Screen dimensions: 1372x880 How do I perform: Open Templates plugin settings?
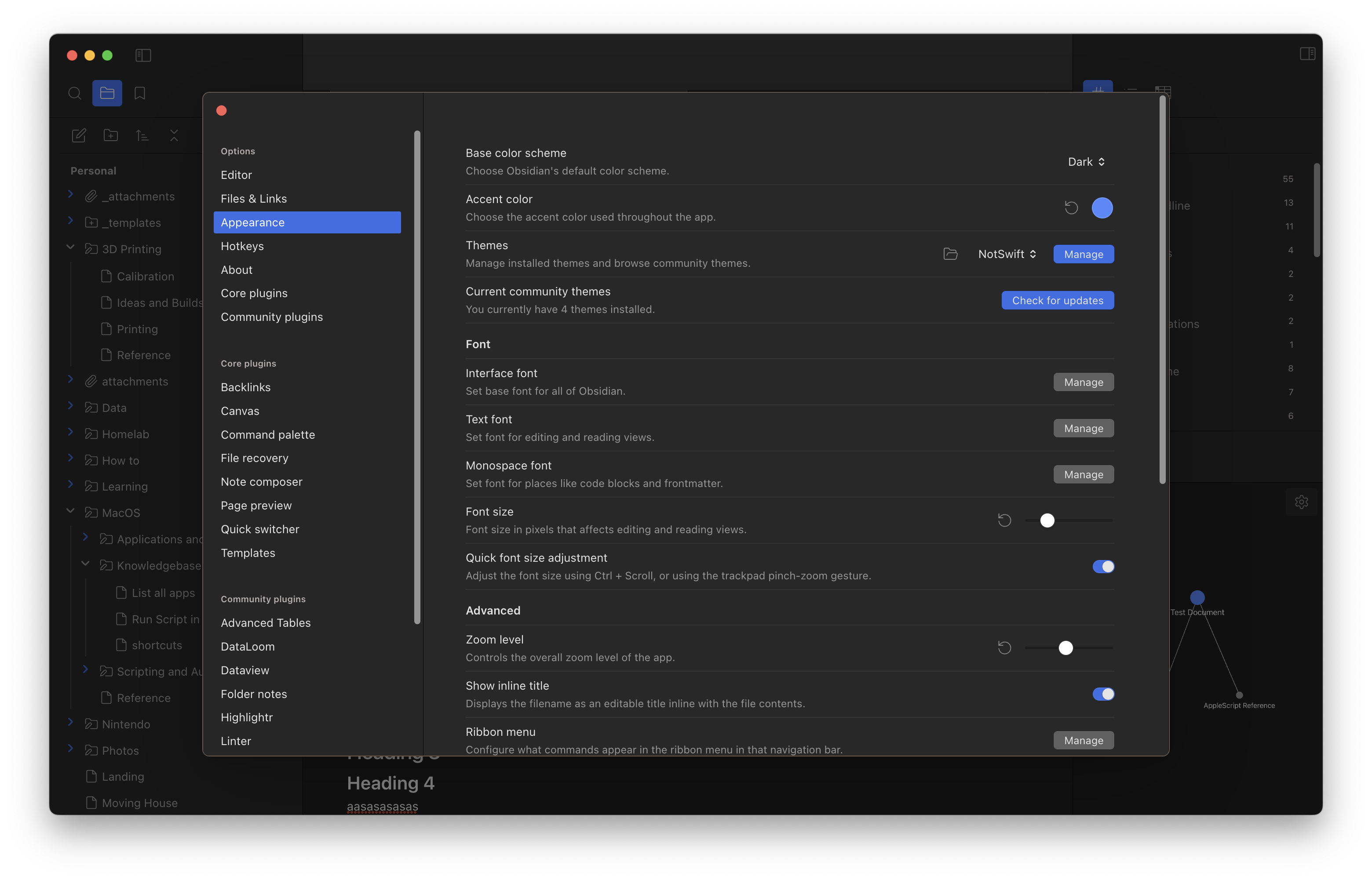coord(307,553)
